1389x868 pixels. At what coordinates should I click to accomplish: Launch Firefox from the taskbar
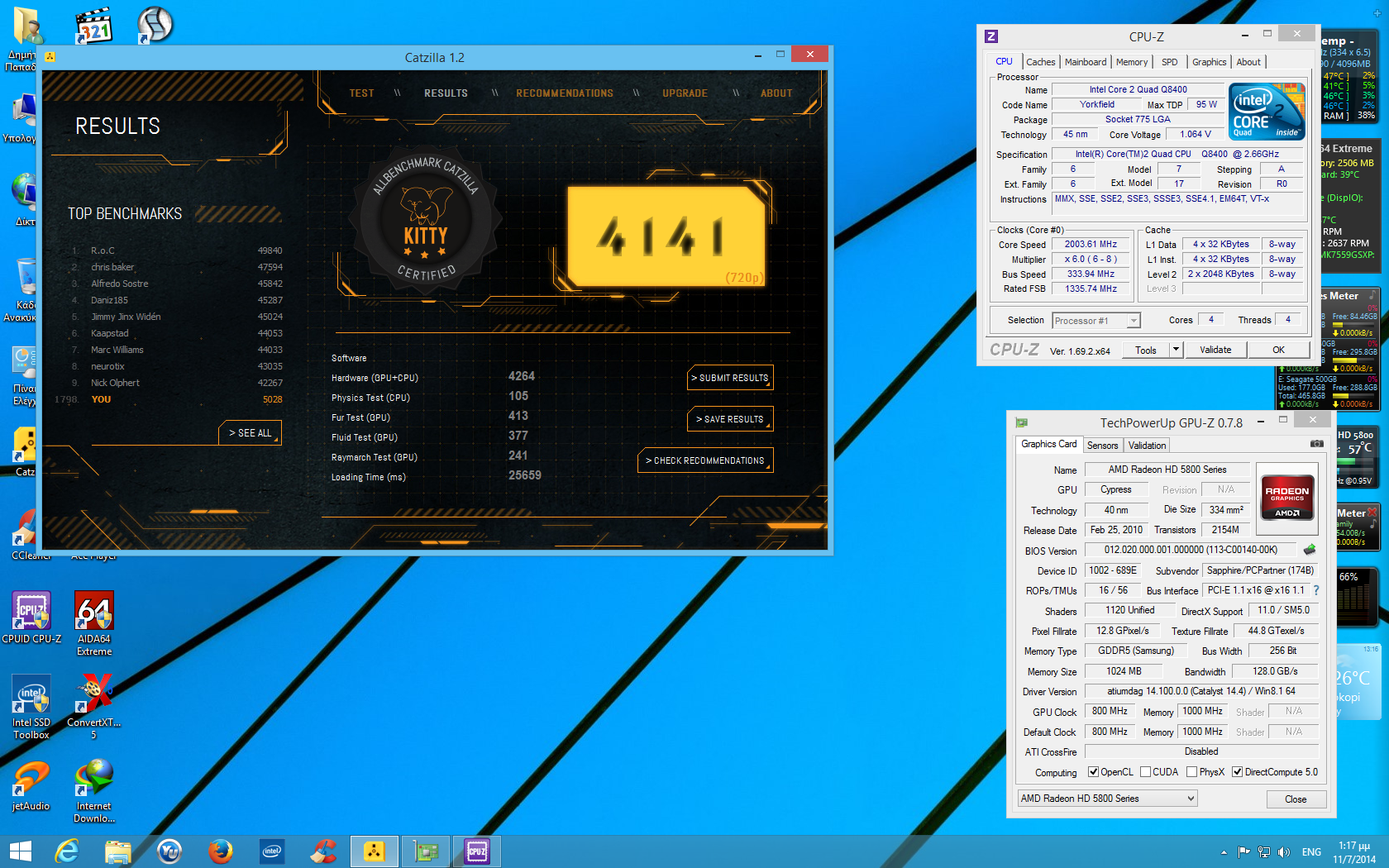point(220,851)
